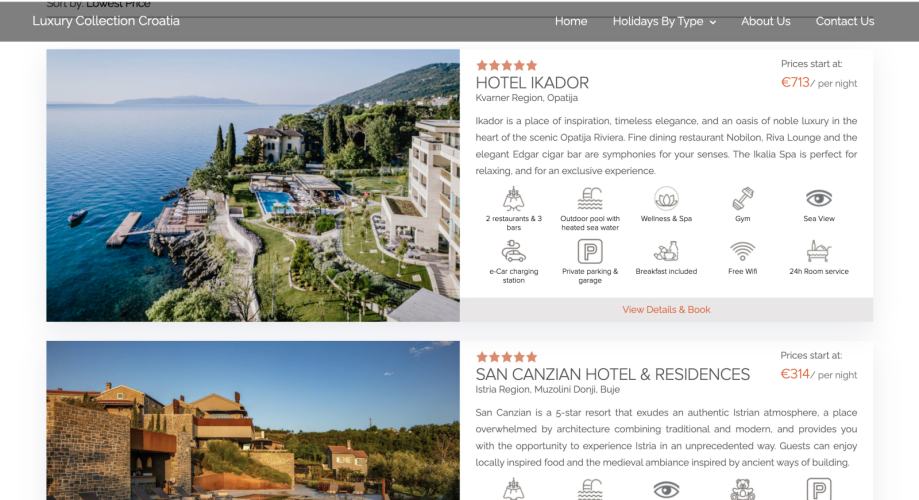Open the San Canzian Hotel & Residences title
919x500 pixels.
click(612, 374)
